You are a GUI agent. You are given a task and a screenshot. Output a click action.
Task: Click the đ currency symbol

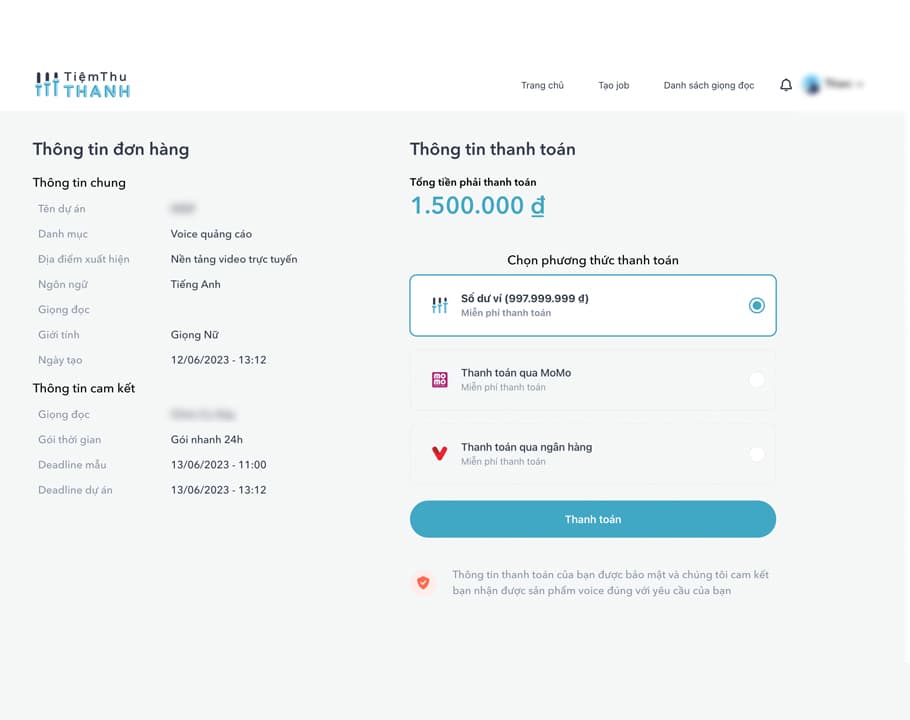point(538,206)
